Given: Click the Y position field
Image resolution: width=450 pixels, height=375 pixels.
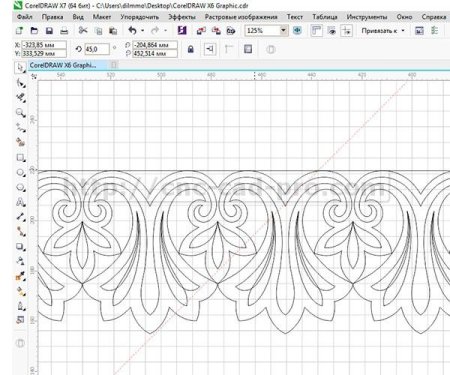Looking at the screenshot, I should pos(44,53).
